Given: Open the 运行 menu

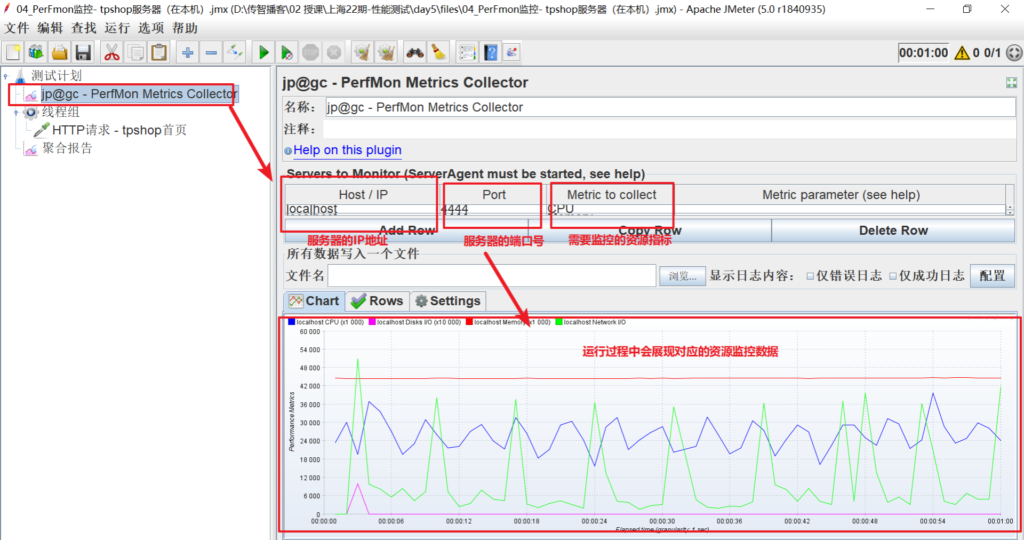Looking at the screenshot, I should [x=117, y=28].
